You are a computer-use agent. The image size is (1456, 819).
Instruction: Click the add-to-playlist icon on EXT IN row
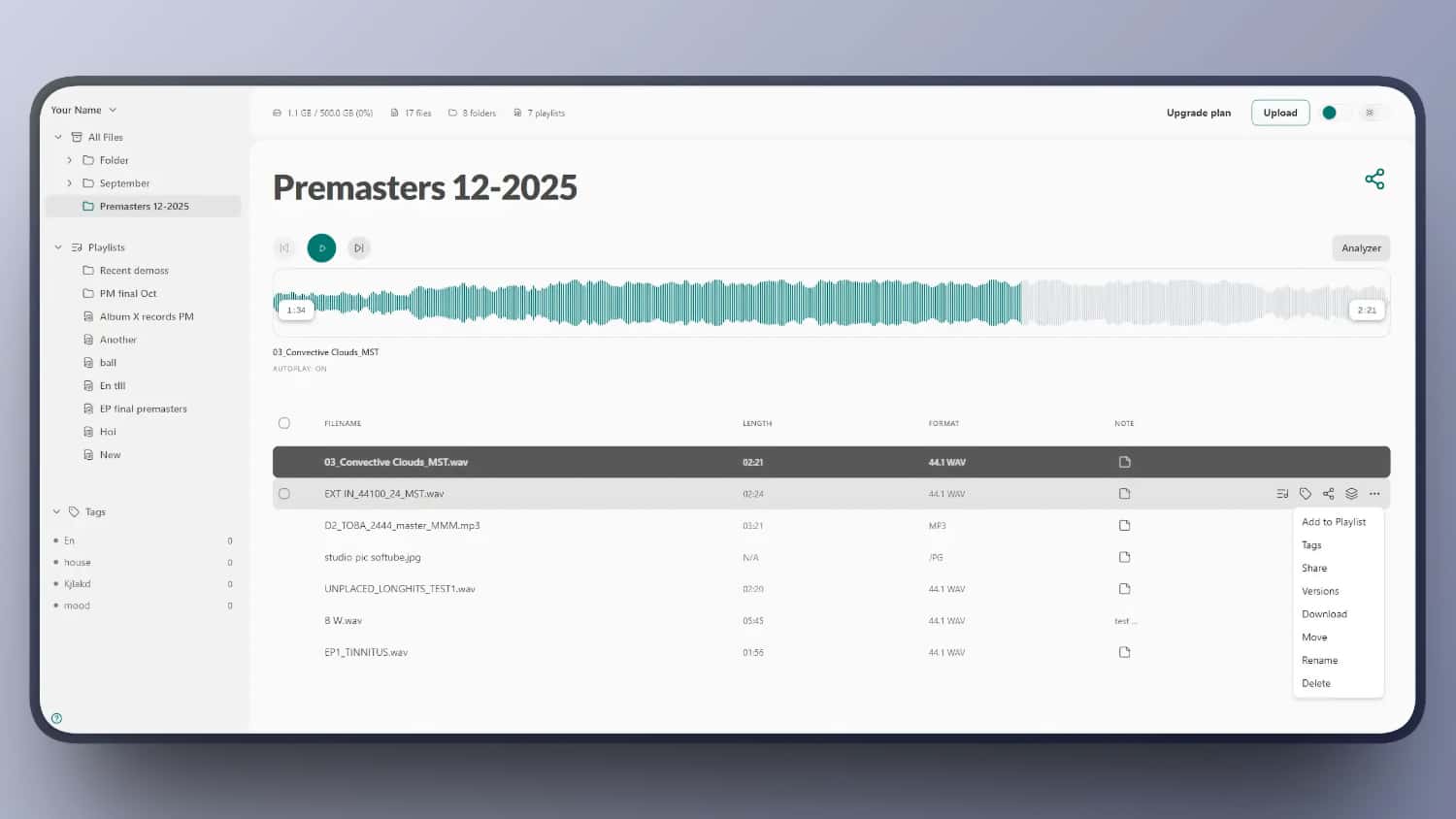1282,494
